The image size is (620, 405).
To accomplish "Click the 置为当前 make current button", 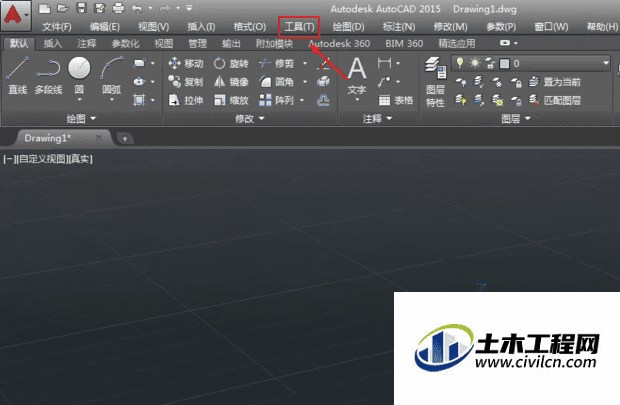I will [555, 82].
